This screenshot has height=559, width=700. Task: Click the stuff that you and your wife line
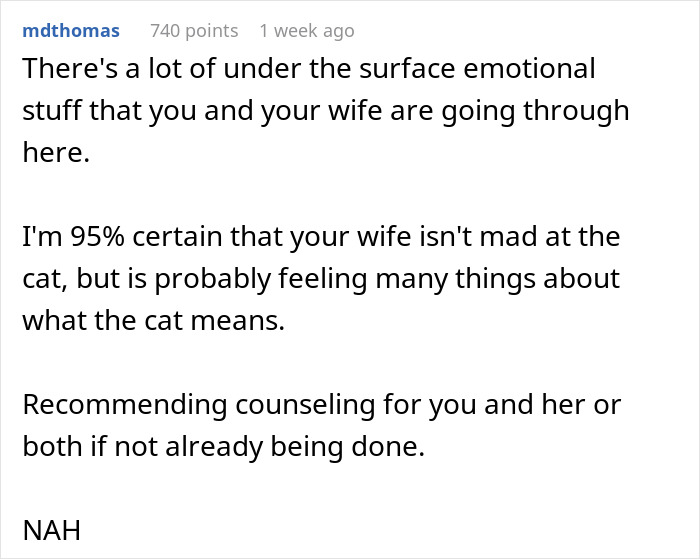[x=325, y=109]
